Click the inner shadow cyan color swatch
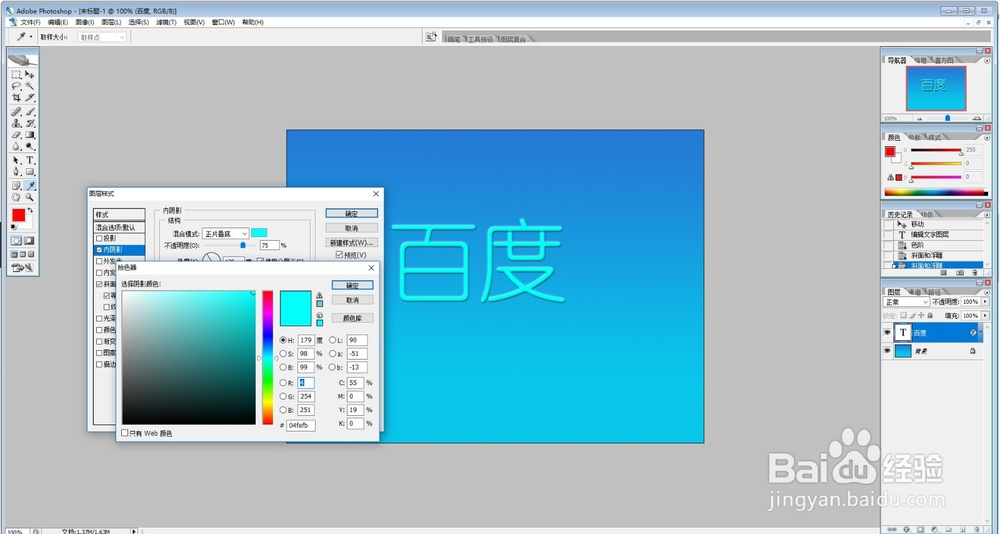 259,233
